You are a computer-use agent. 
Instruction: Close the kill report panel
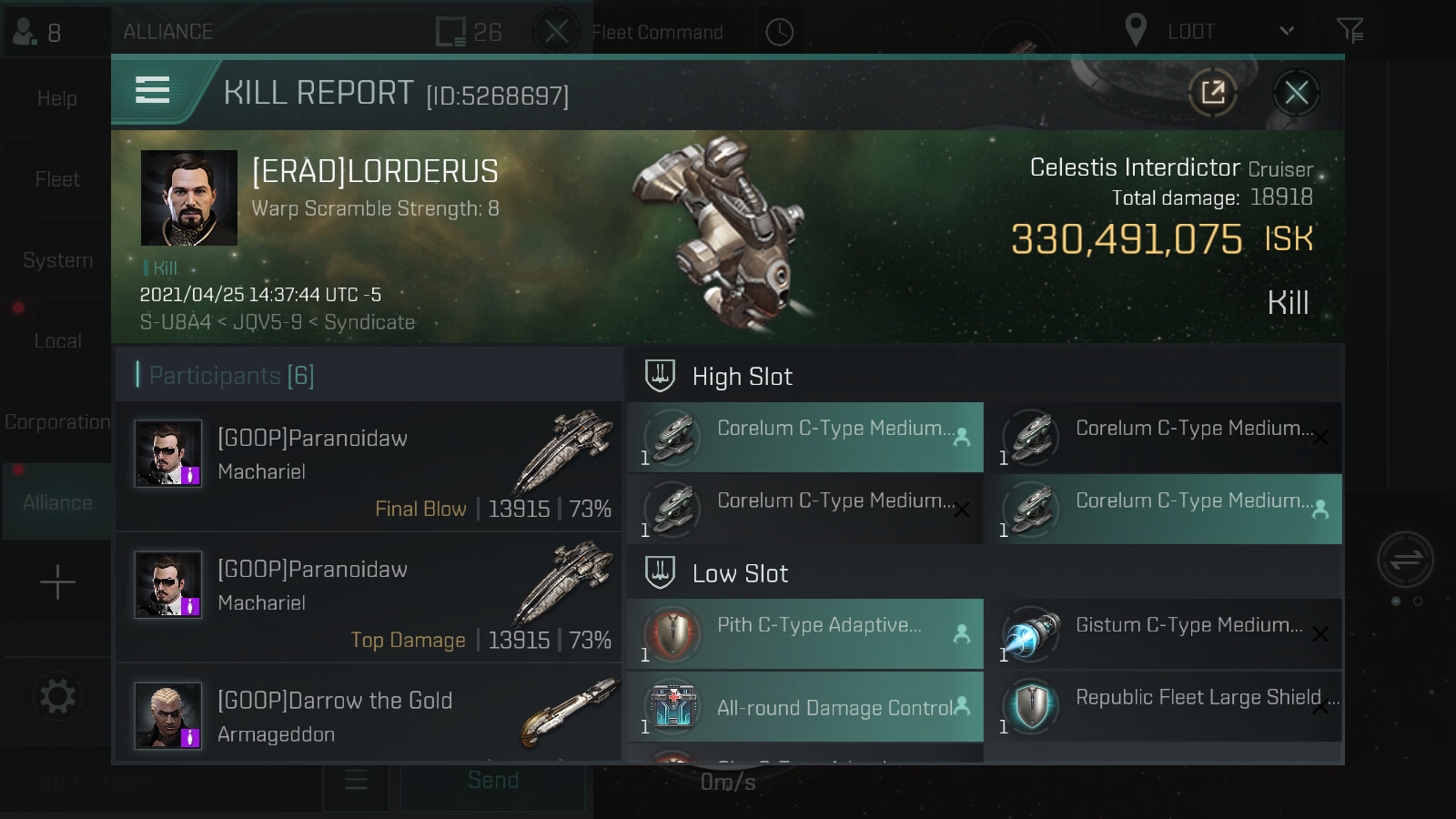[1296, 92]
